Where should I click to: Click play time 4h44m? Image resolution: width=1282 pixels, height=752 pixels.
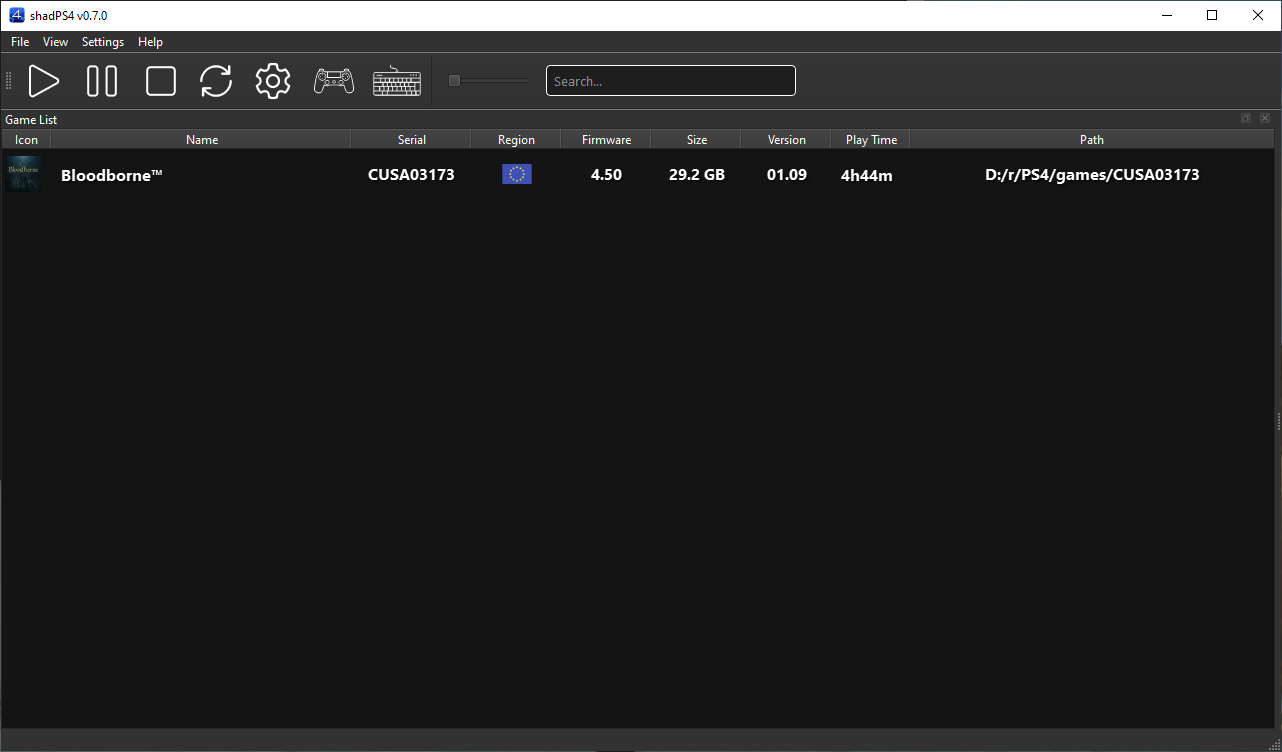tap(867, 175)
